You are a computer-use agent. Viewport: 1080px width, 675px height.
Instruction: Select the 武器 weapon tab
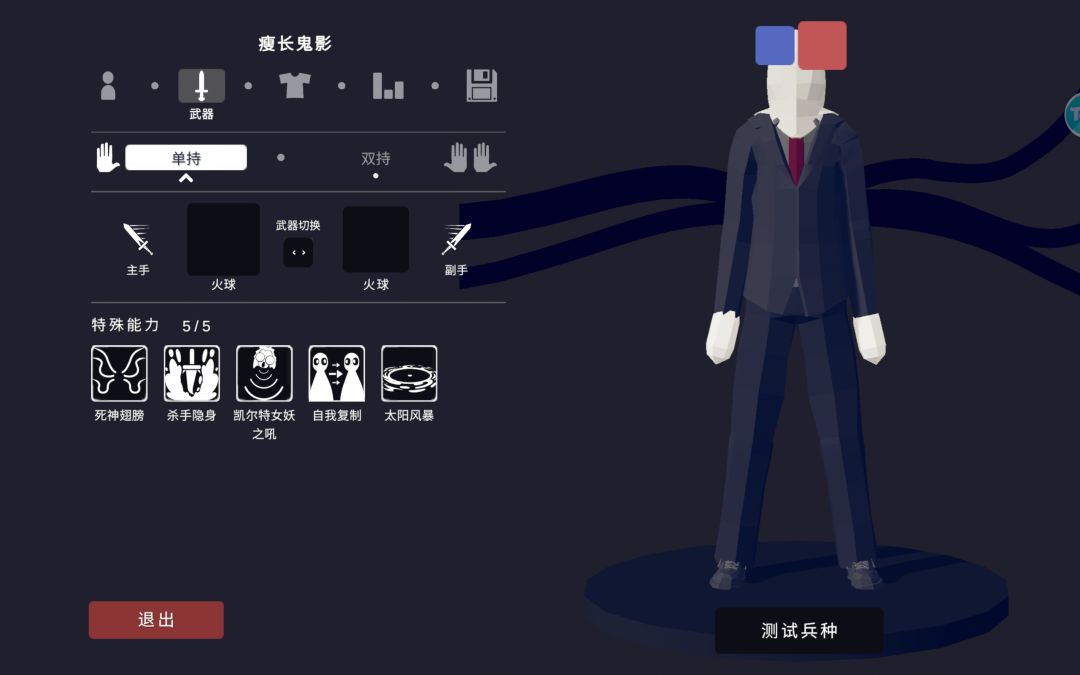201,86
